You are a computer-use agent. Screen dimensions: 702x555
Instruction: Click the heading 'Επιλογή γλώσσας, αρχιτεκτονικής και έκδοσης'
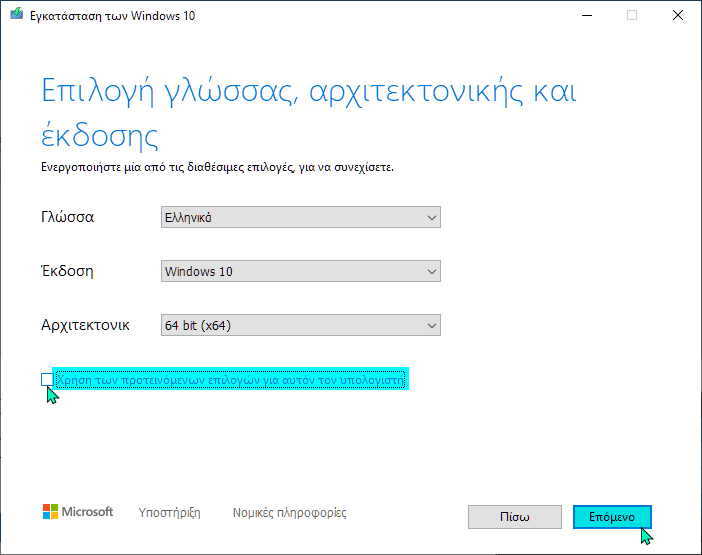[308, 113]
